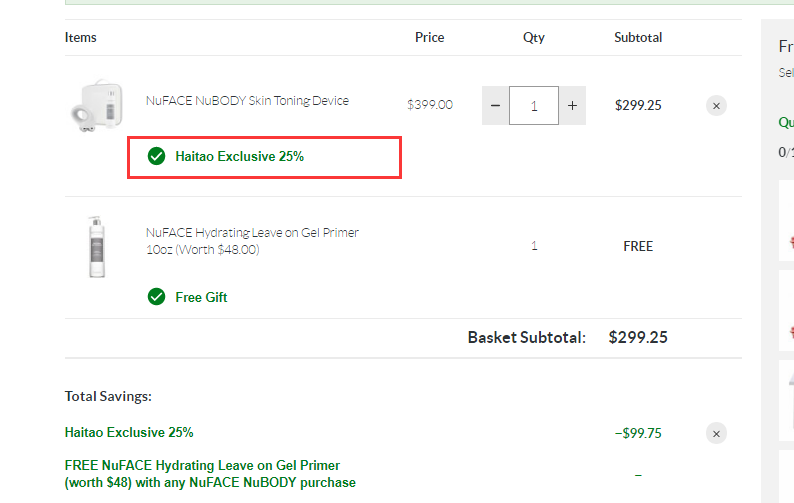Screen dimensions: 794x503
Task: Click the FREE NuFACE Hydrating Gel Primer offer text
Action: [x=210, y=474]
